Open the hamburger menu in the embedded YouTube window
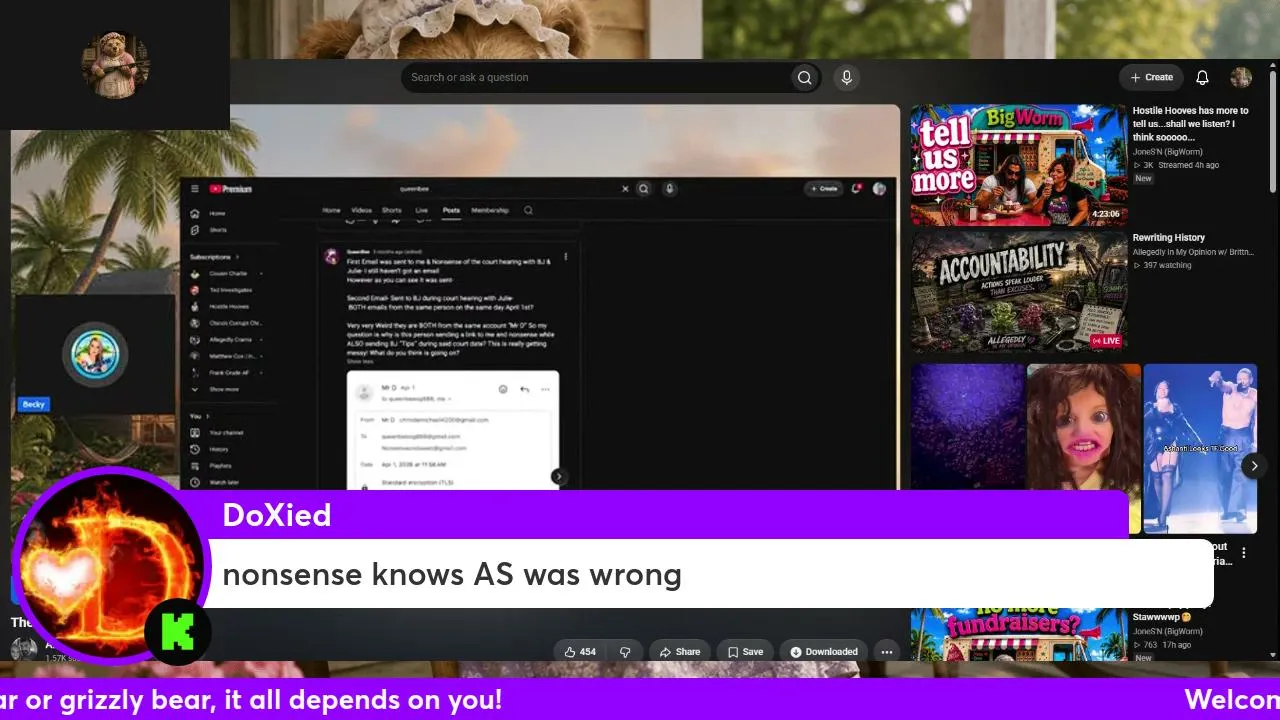Image resolution: width=1280 pixels, height=720 pixels. click(194, 189)
